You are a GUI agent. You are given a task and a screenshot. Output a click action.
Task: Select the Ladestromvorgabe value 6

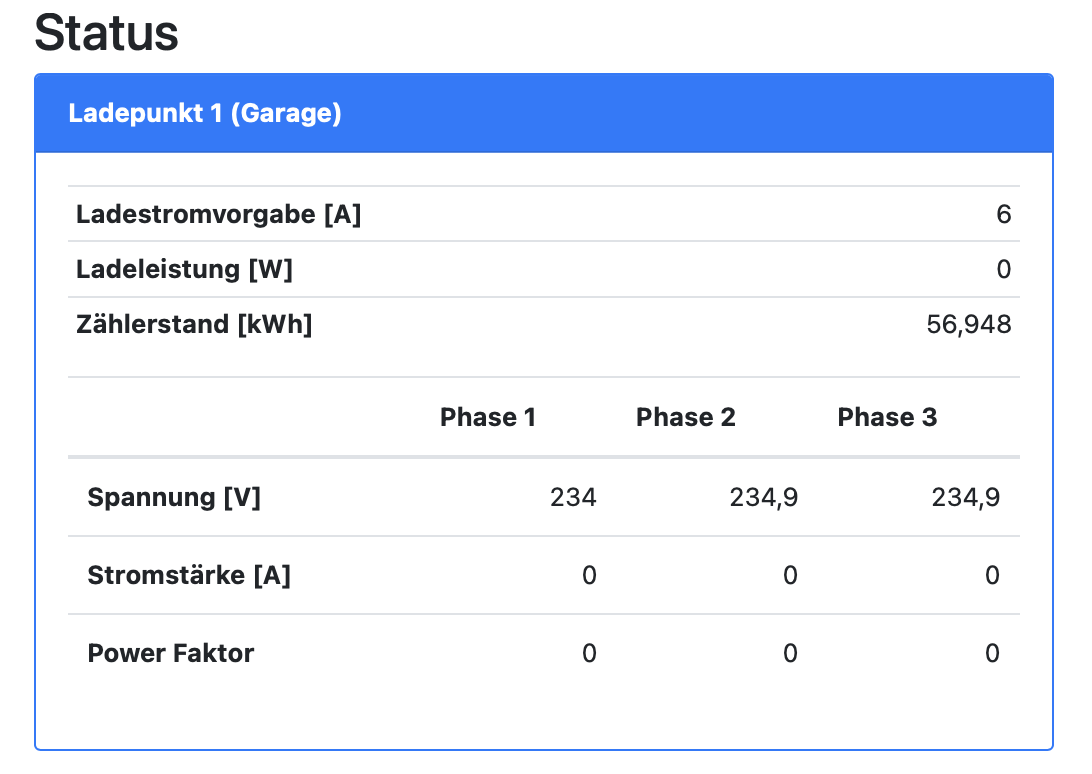point(1003,214)
